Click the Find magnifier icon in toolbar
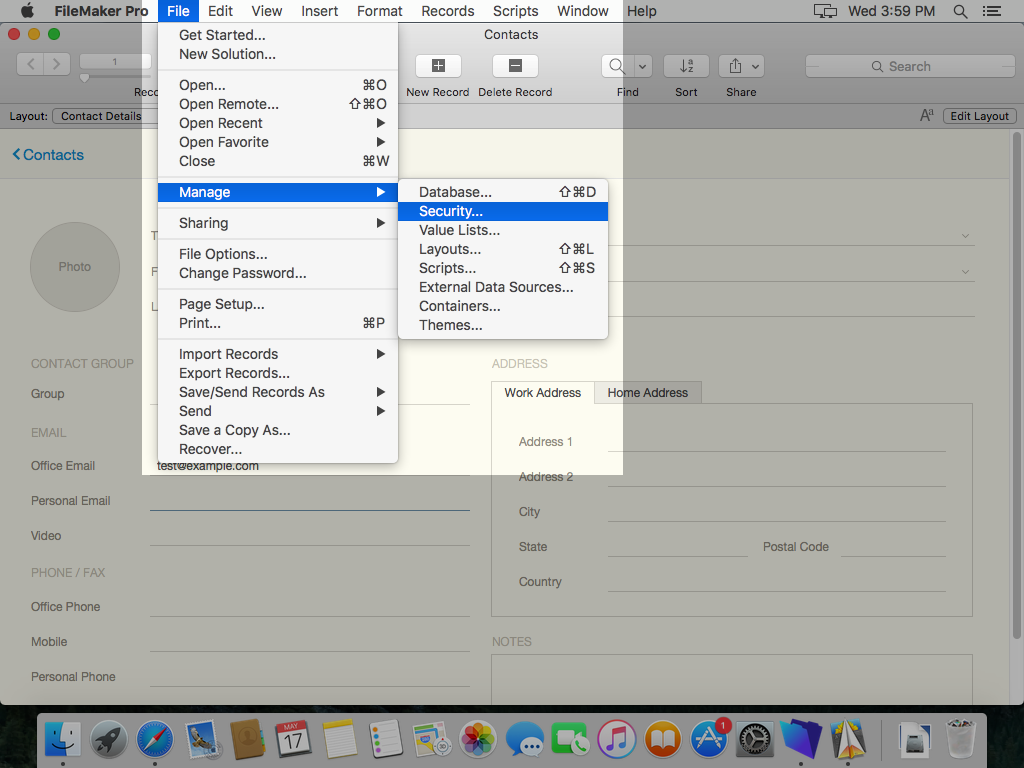This screenshot has height=768, width=1024. 616,66
